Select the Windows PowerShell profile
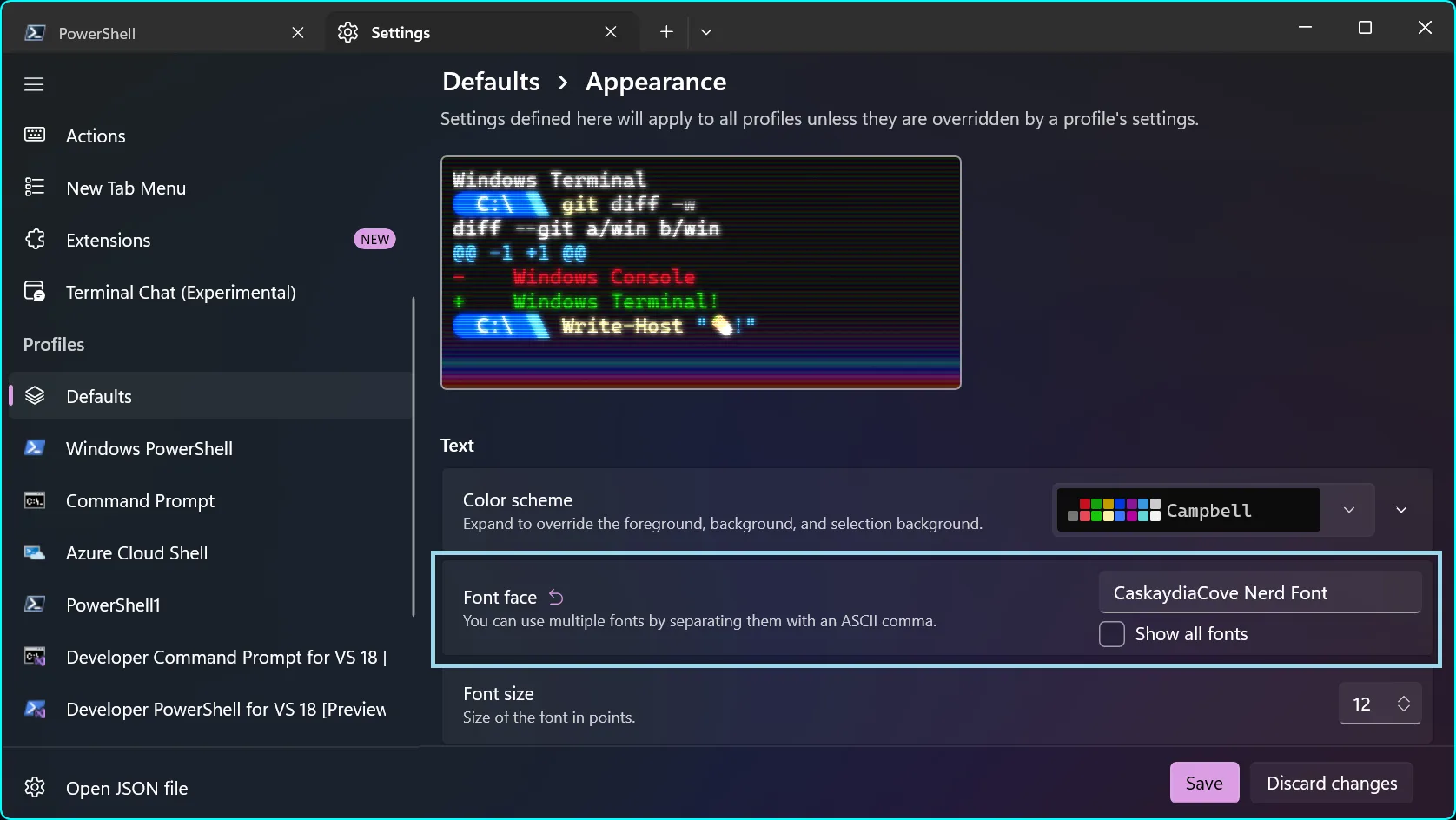This screenshot has width=1456, height=820. tap(149, 448)
